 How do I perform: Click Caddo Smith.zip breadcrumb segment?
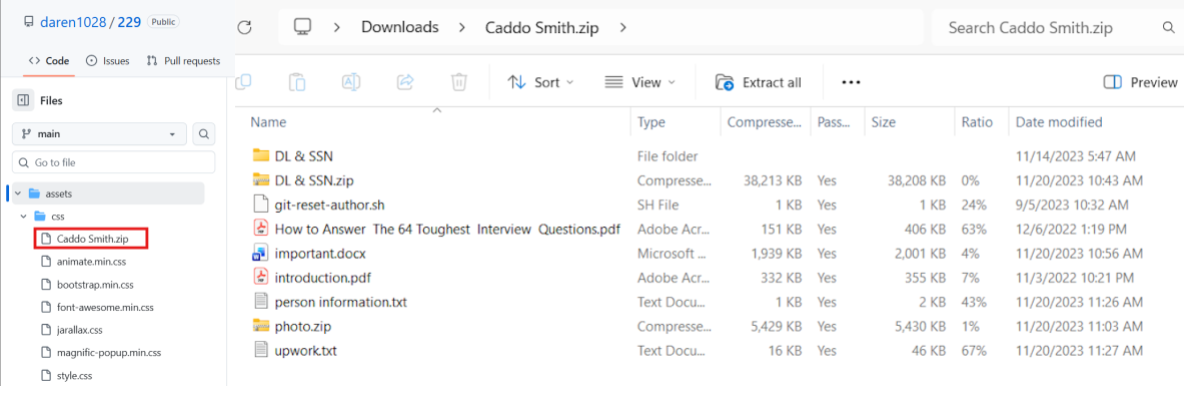pyautogui.click(x=544, y=27)
